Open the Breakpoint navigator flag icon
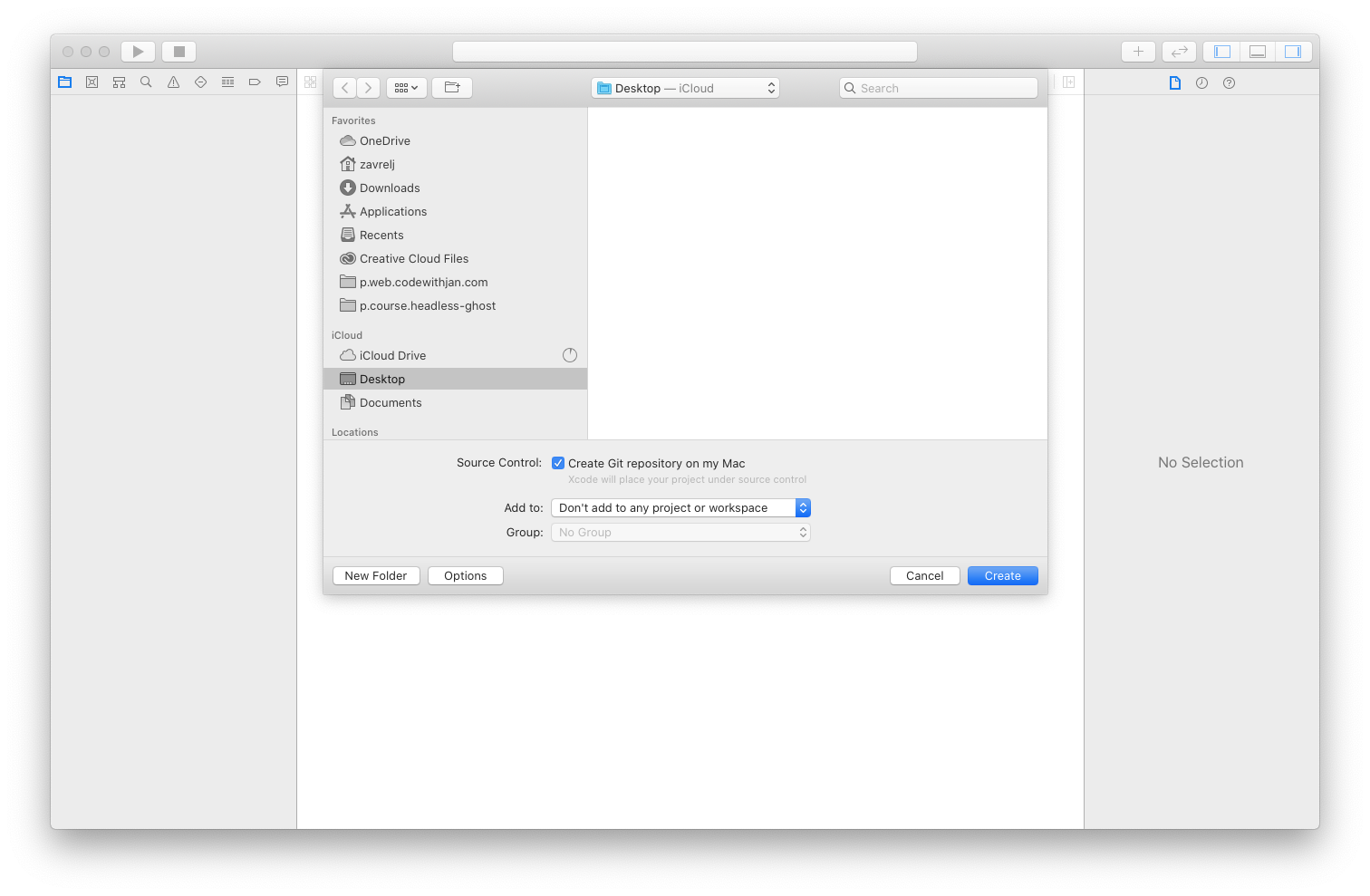 tap(255, 82)
